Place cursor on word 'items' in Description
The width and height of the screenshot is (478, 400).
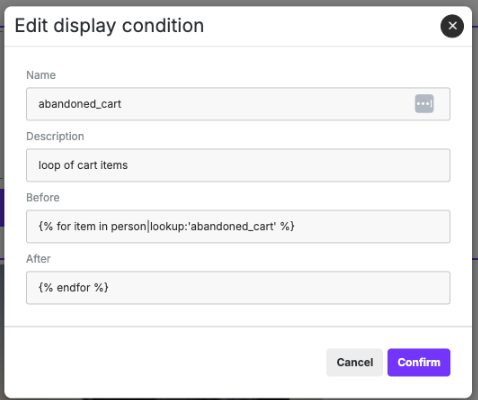tap(113, 165)
